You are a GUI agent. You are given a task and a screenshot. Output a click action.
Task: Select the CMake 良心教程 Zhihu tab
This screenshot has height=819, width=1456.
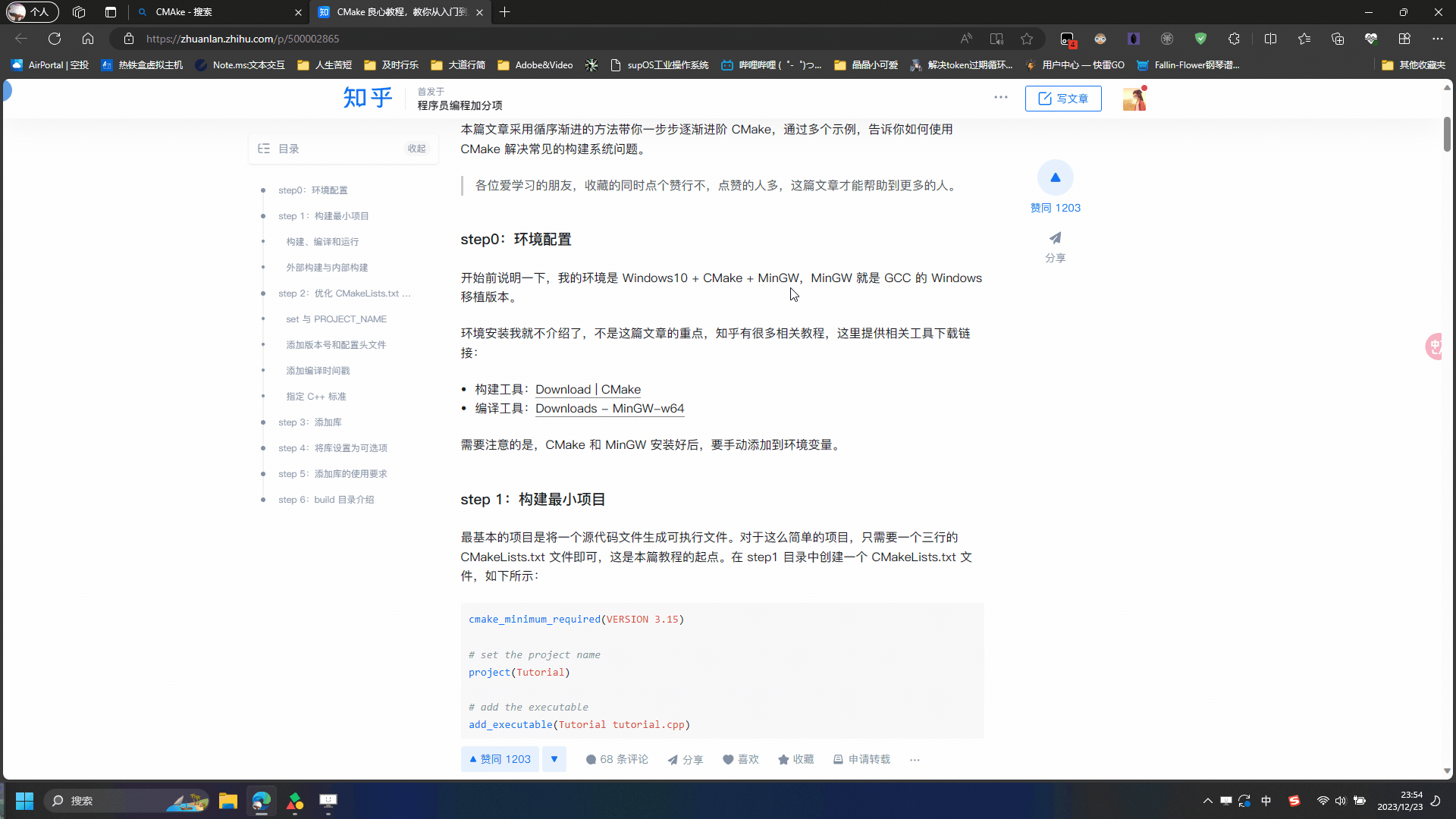[x=400, y=12]
